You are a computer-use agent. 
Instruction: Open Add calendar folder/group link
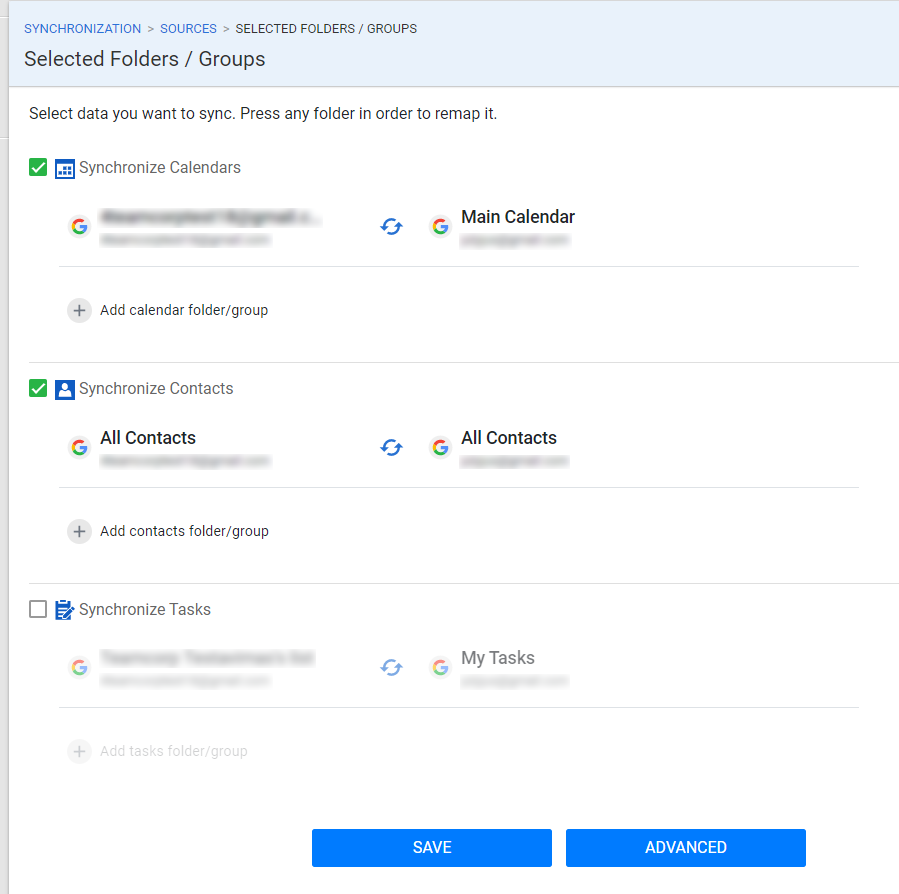click(x=184, y=310)
